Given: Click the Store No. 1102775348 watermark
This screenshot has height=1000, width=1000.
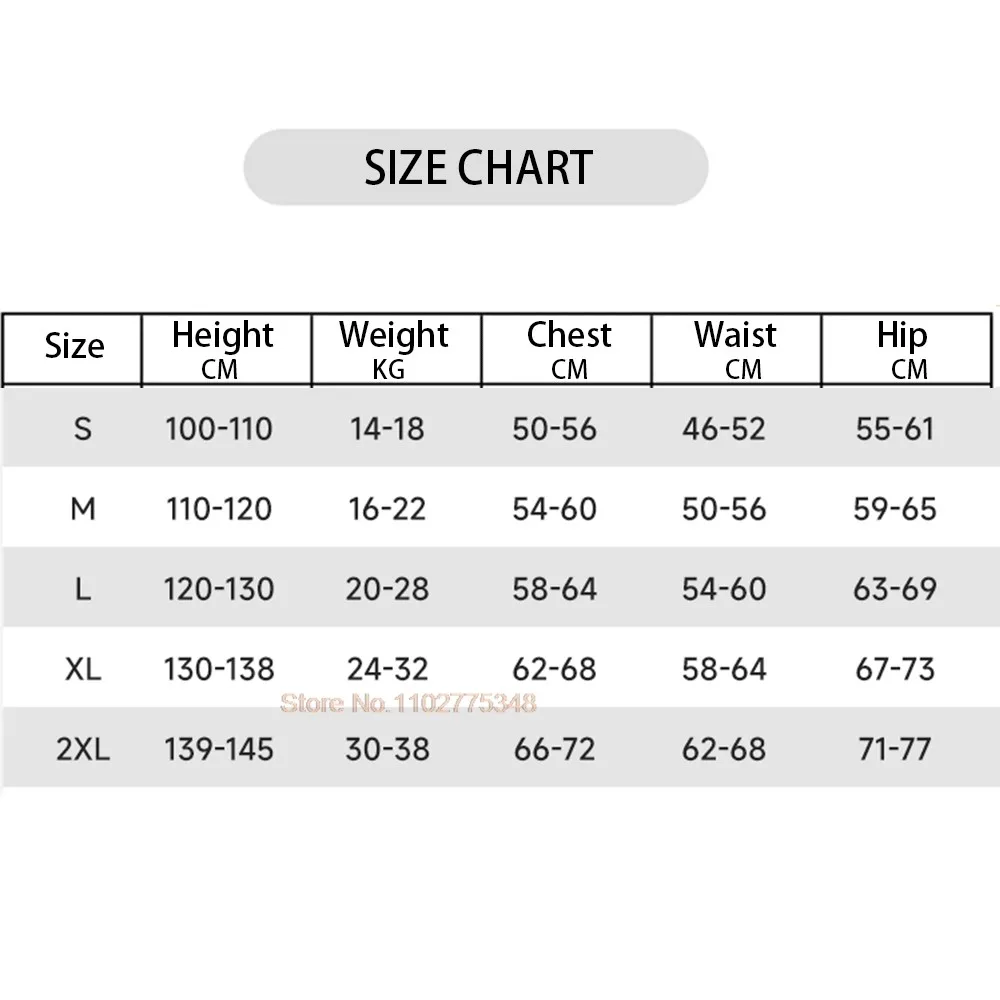Looking at the screenshot, I should pyautogui.click(x=408, y=703).
